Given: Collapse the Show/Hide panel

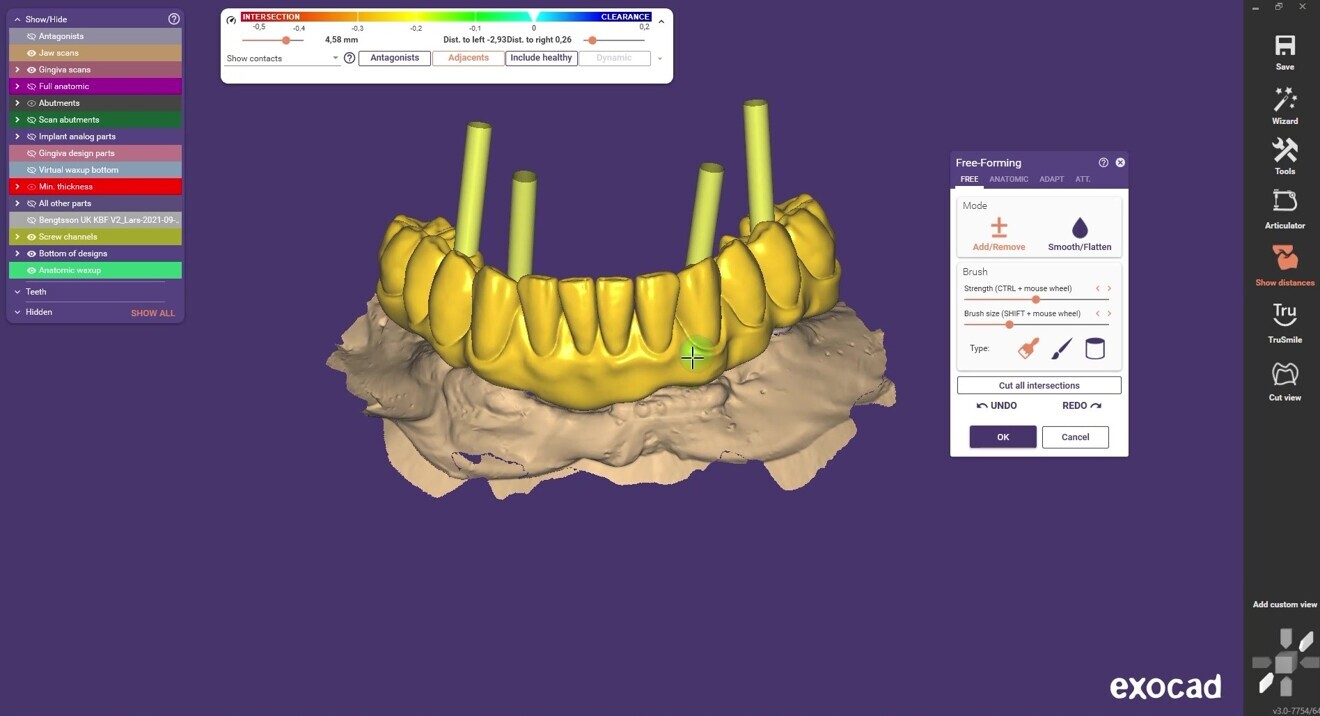Looking at the screenshot, I should tap(17, 18).
